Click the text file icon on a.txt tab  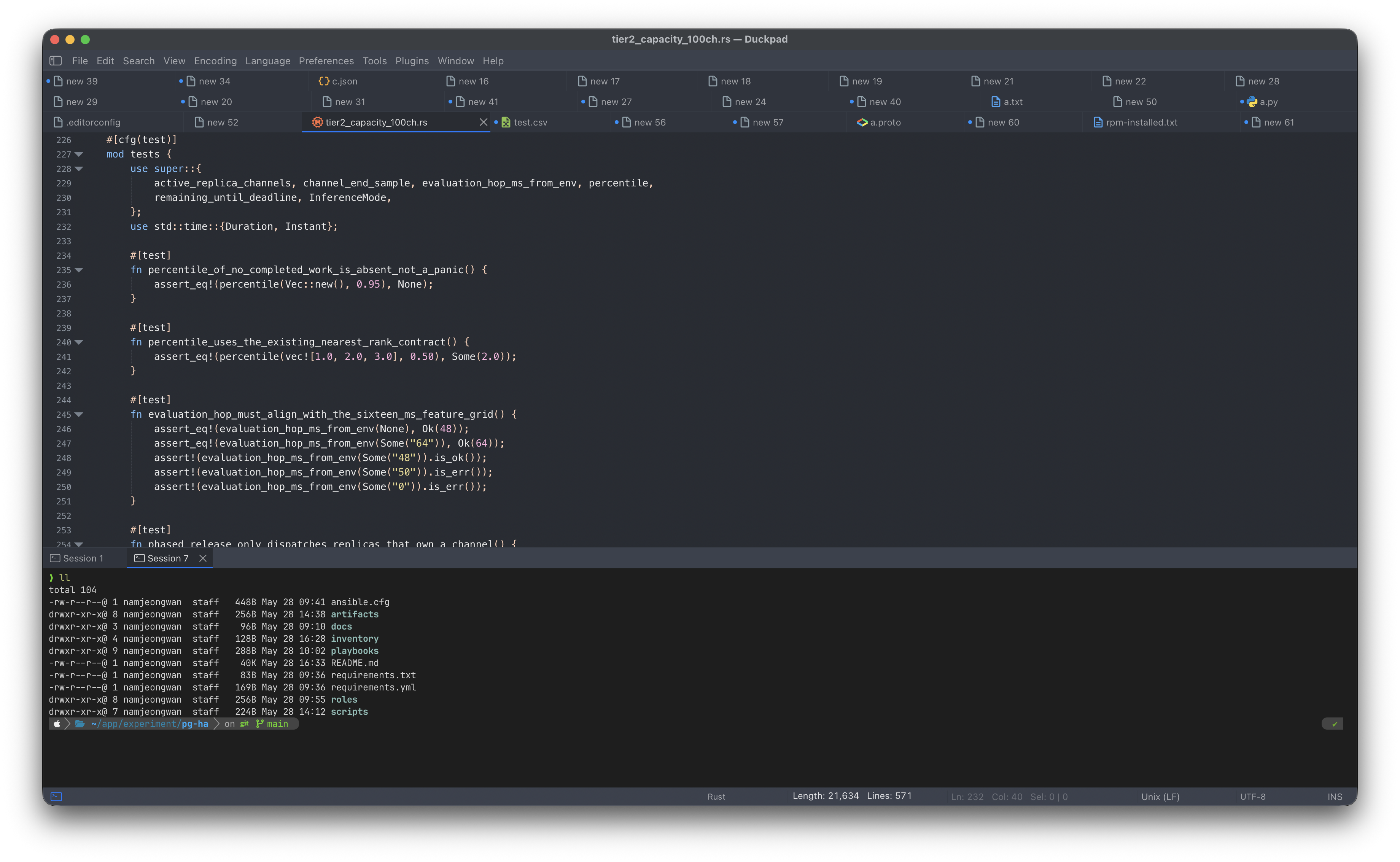pos(996,102)
